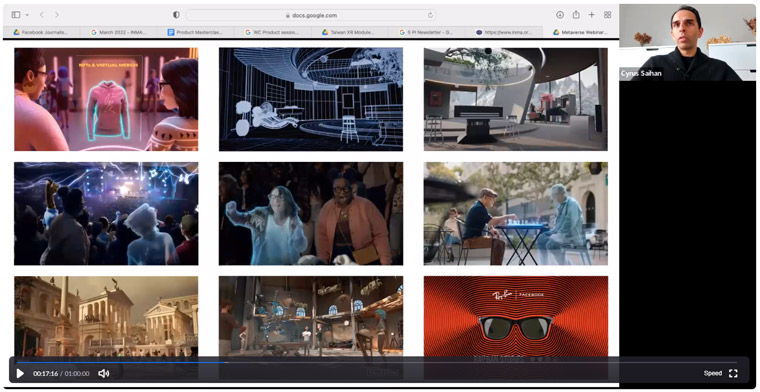The height and width of the screenshot is (392, 760).
Task: Open the ancient Rome buildings image
Action: 106,328
